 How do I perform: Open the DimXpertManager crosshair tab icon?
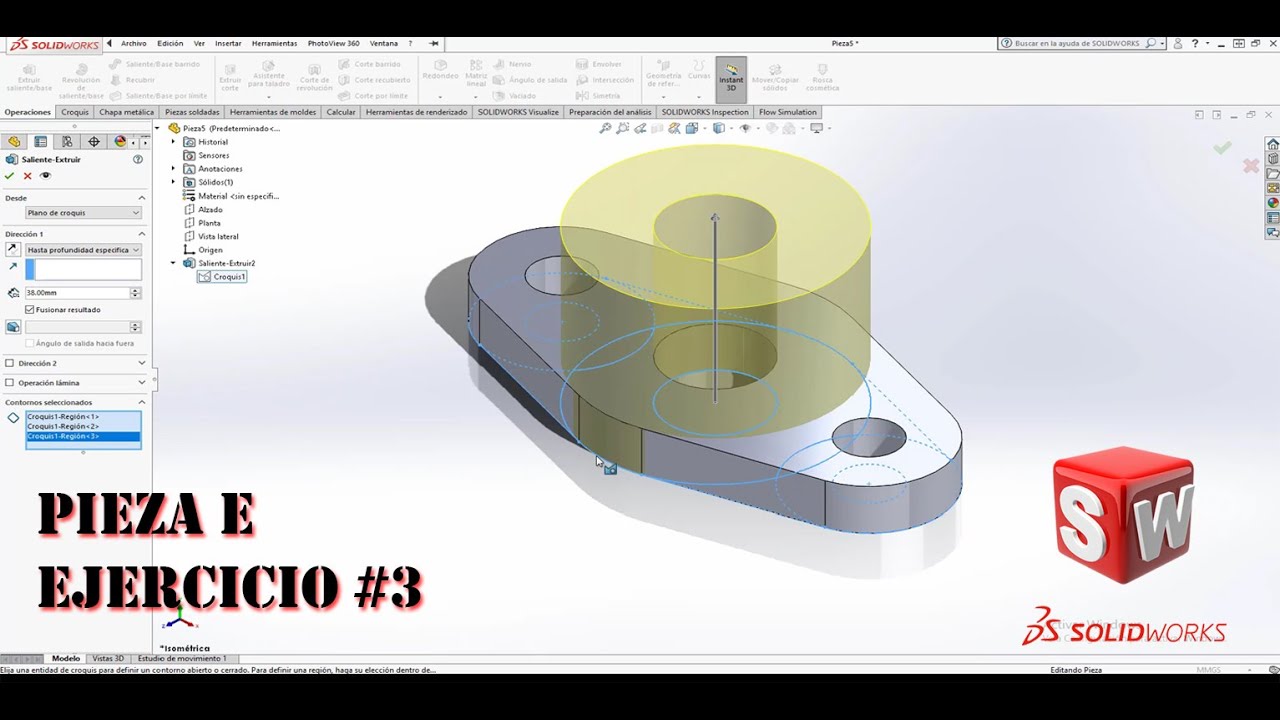tap(94, 142)
